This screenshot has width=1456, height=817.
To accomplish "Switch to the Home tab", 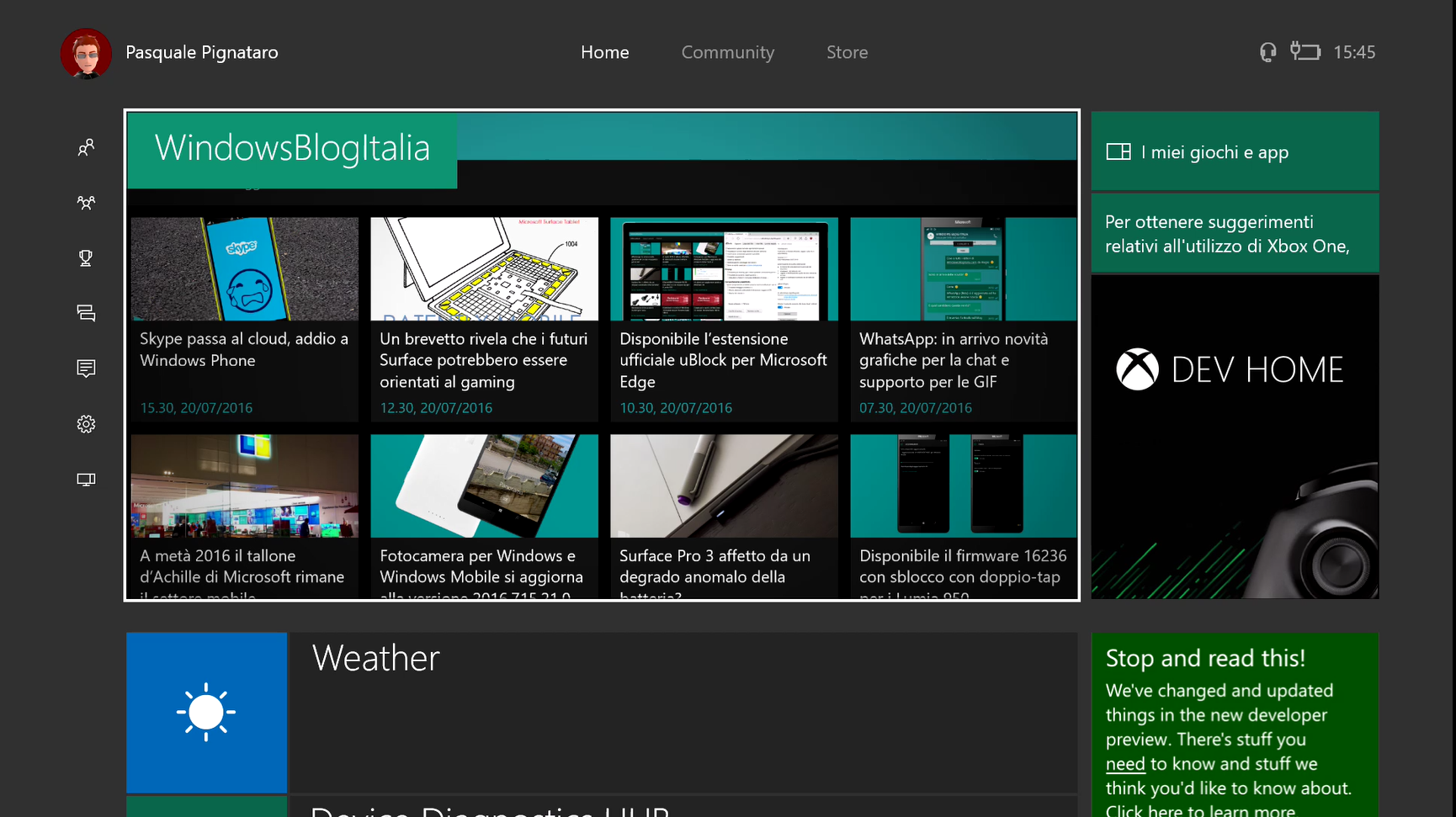I will [x=605, y=52].
